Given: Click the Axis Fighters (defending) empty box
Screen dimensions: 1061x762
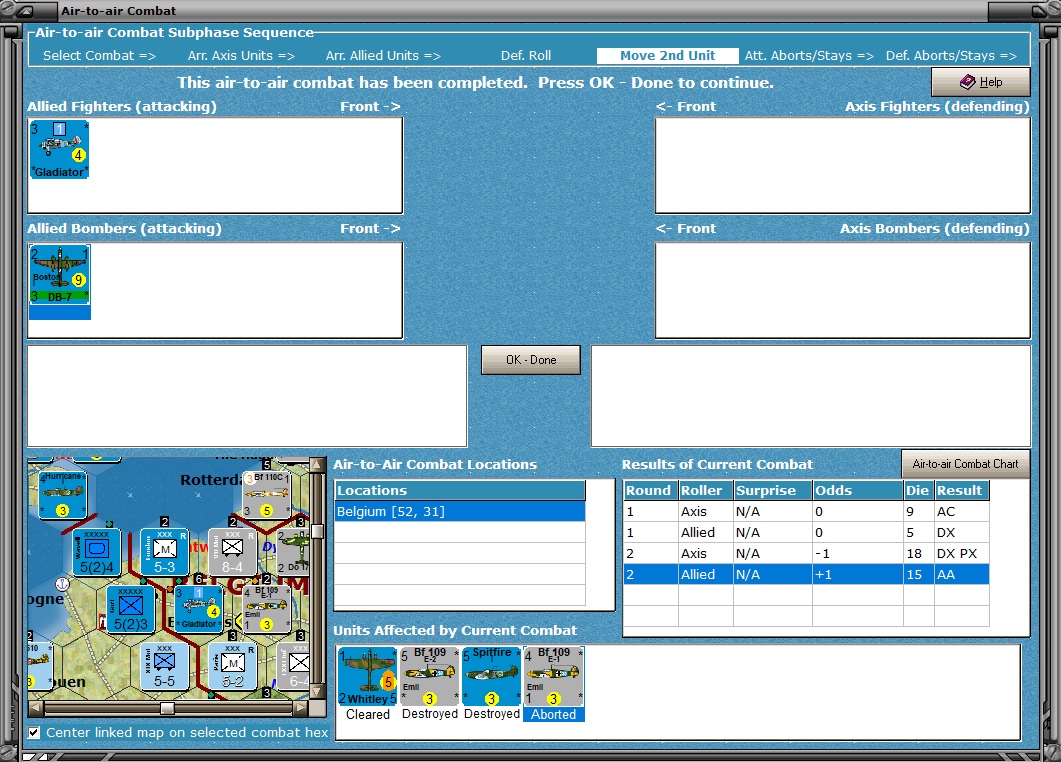Looking at the screenshot, I should point(842,166).
